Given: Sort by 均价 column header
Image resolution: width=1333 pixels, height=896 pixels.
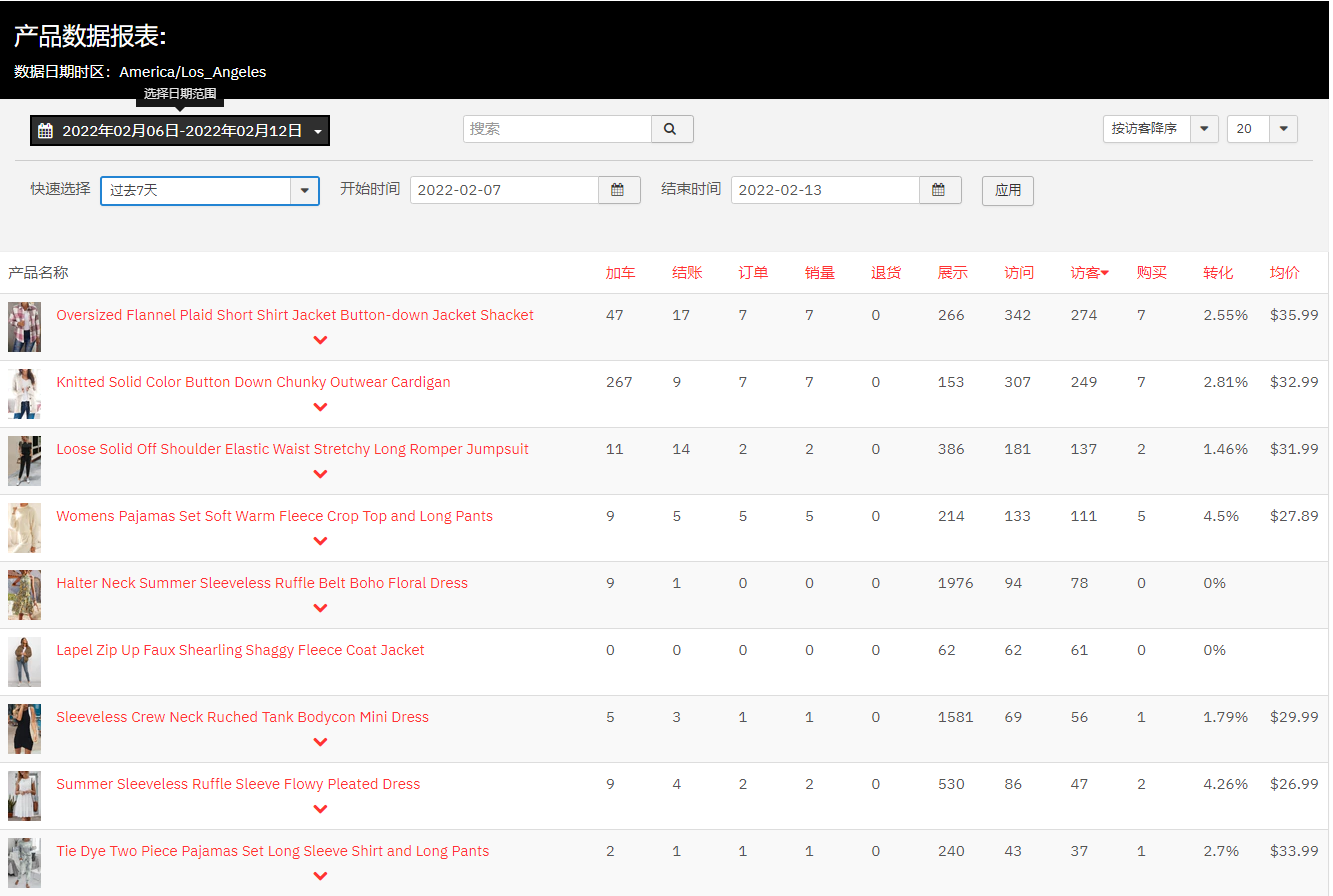Looking at the screenshot, I should [x=1285, y=273].
